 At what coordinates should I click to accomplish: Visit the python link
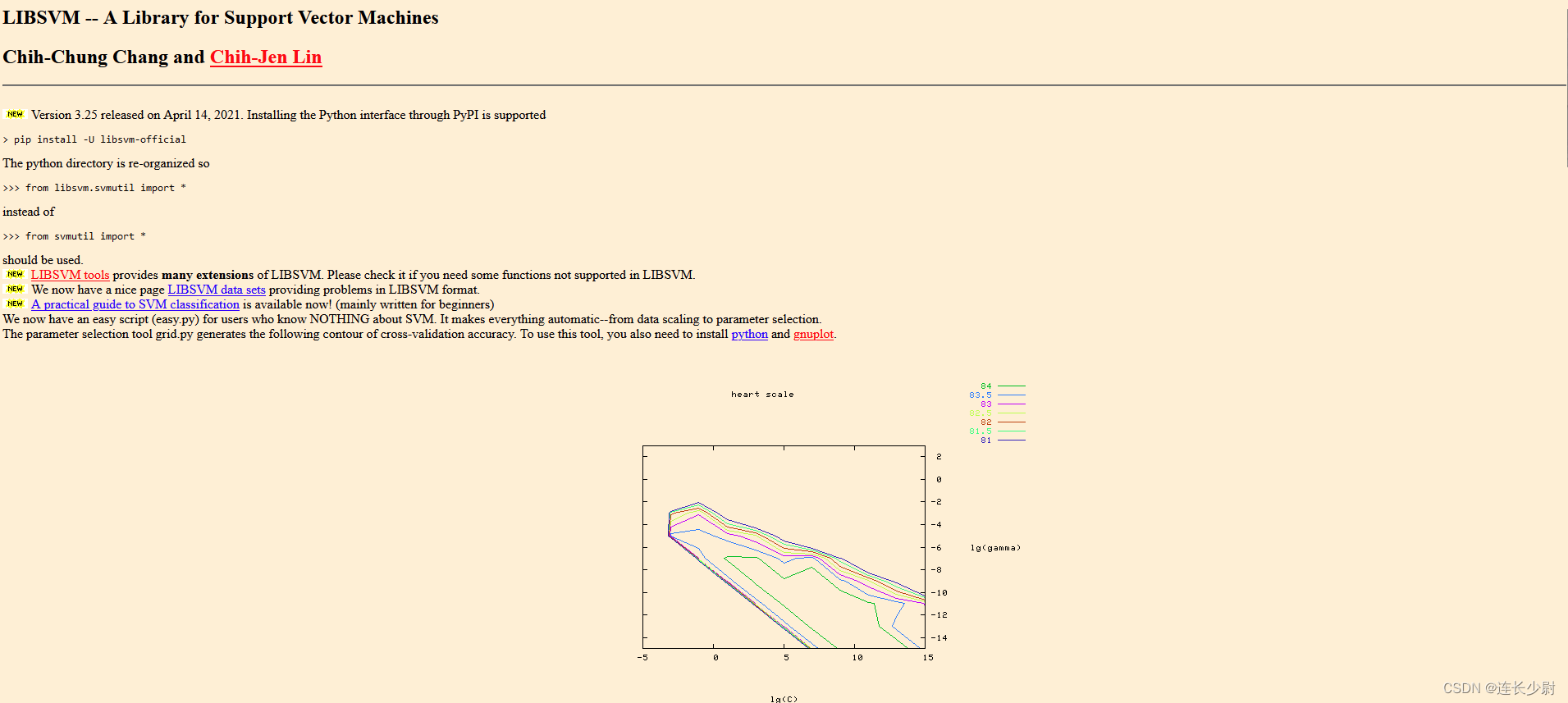(749, 334)
